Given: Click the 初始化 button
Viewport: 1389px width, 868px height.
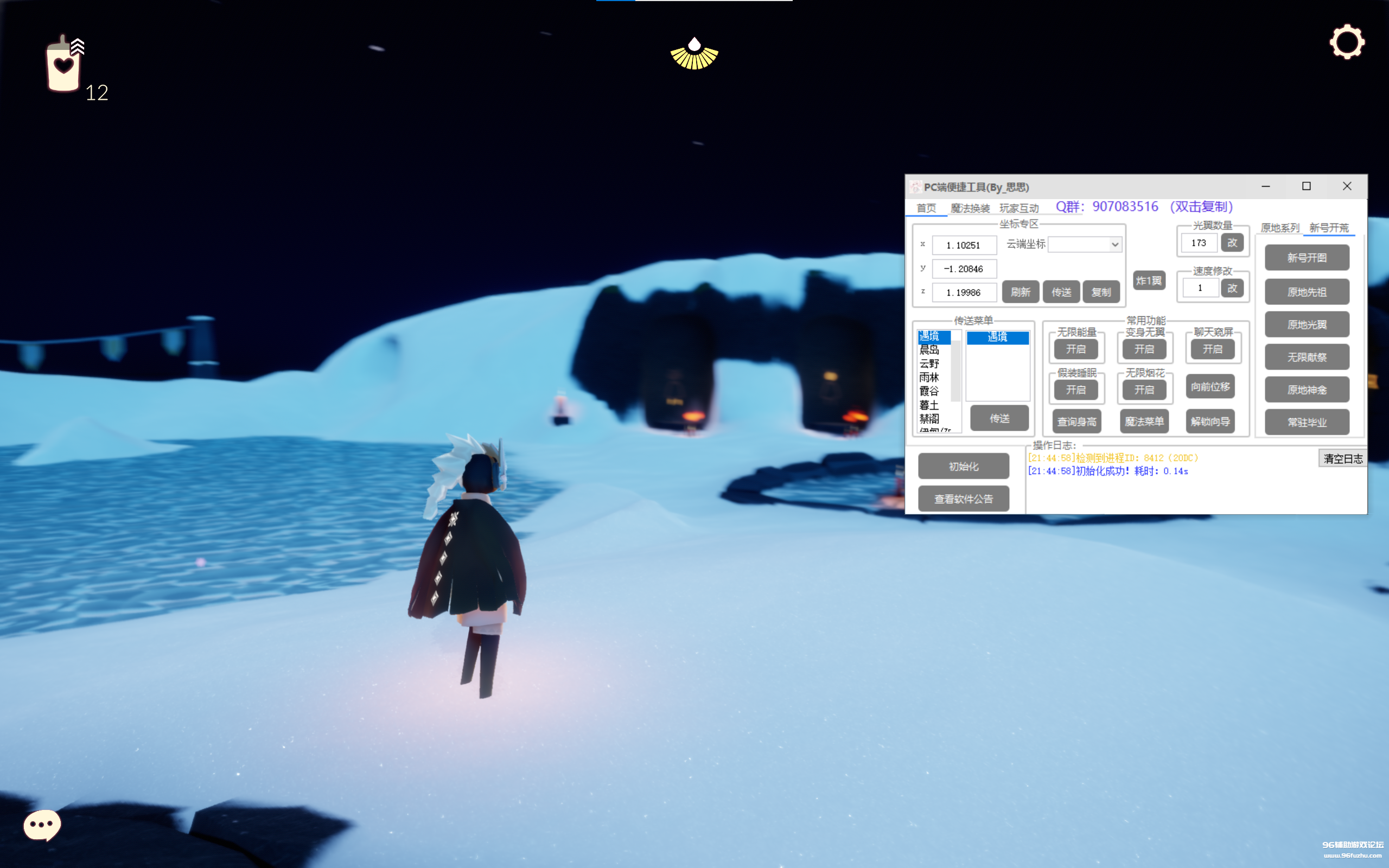Looking at the screenshot, I should pyautogui.click(x=963, y=466).
